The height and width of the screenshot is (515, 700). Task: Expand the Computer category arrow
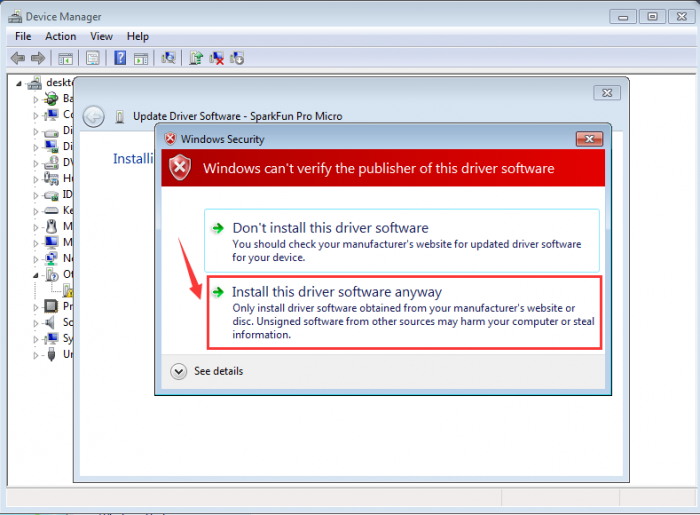click(x=36, y=116)
